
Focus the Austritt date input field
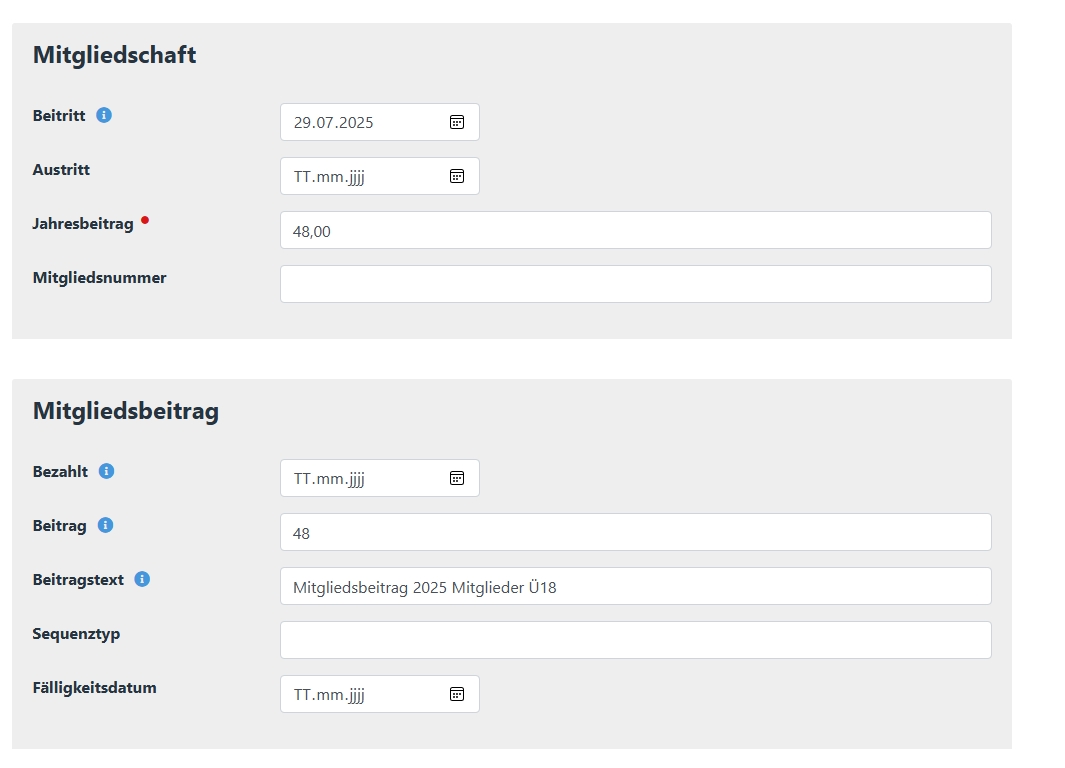pos(380,177)
